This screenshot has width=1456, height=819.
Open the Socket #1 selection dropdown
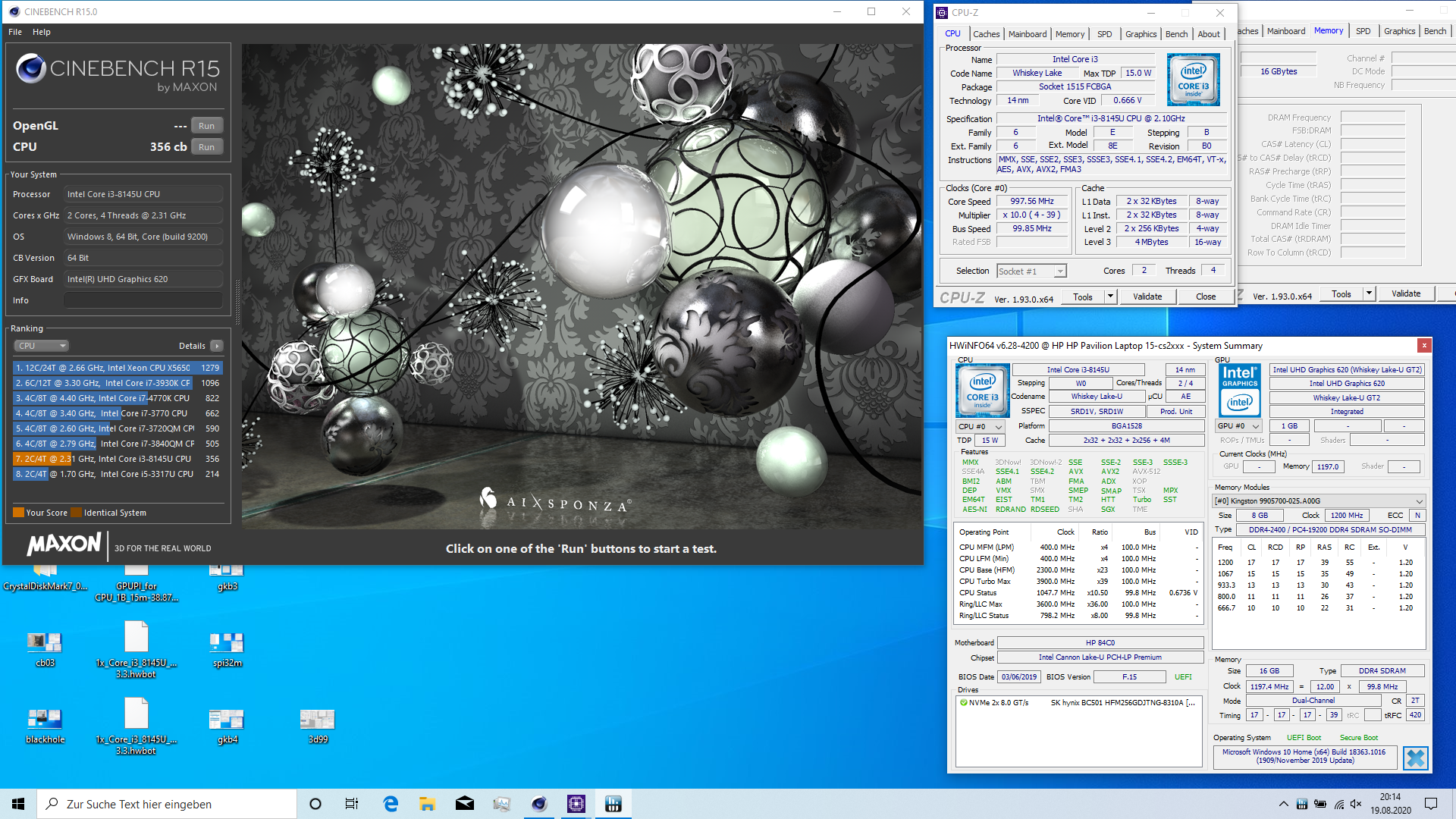coord(1031,271)
